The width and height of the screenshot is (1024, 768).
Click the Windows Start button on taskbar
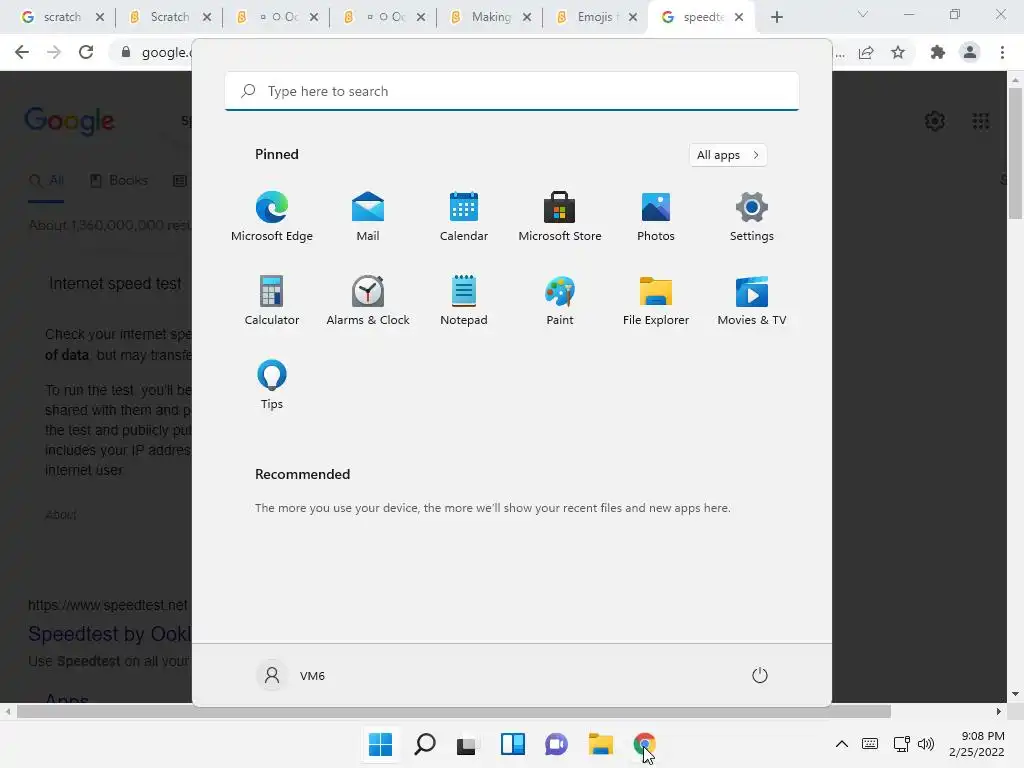[x=380, y=744]
